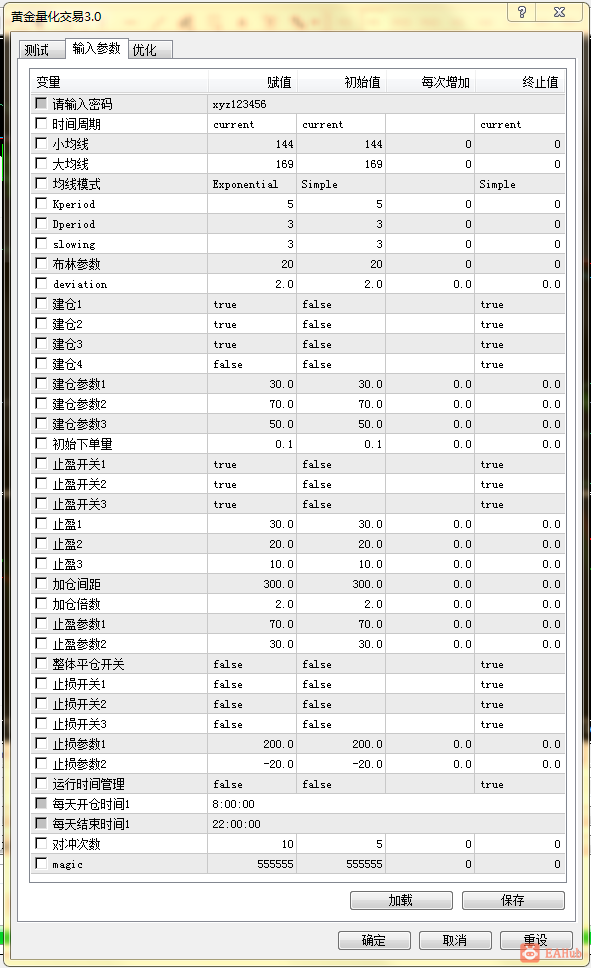The width and height of the screenshot is (591, 968).
Task: Tick the 时间周期 checkbox
Action: point(41,123)
